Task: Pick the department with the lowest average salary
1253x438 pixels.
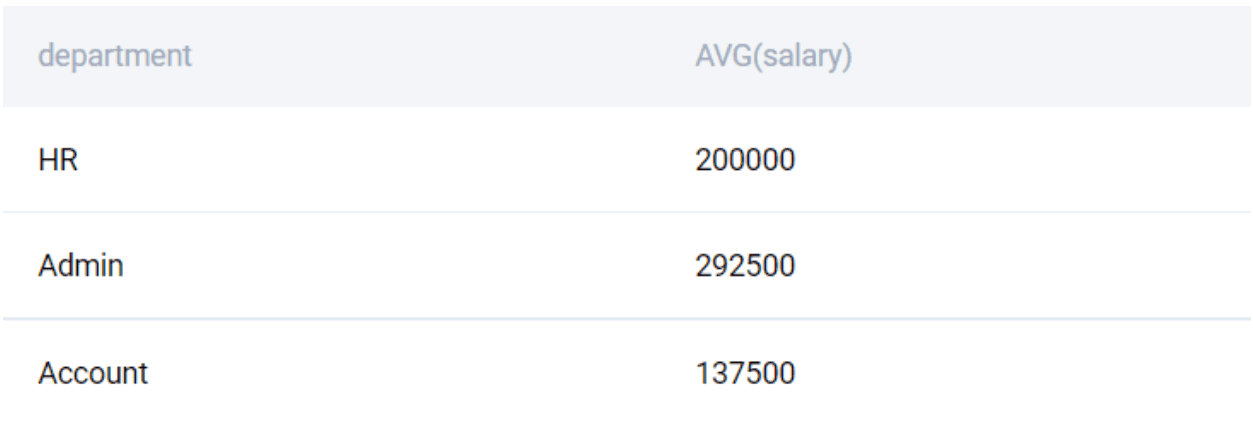Action: coord(93,375)
